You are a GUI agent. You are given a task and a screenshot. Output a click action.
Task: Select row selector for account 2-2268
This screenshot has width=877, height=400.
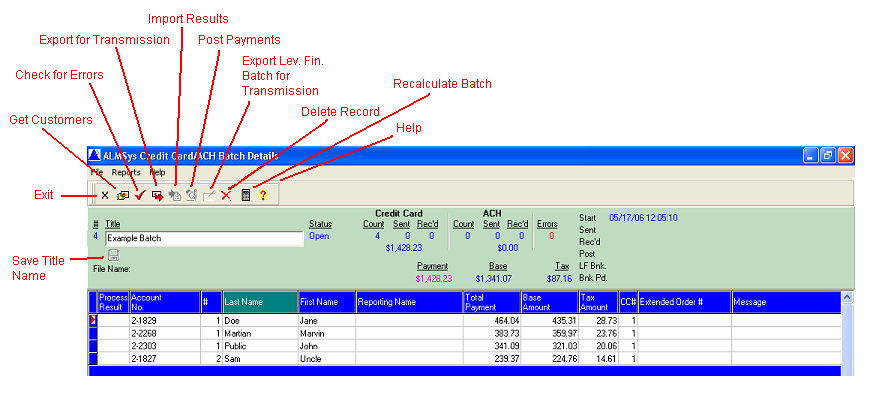coord(93,333)
